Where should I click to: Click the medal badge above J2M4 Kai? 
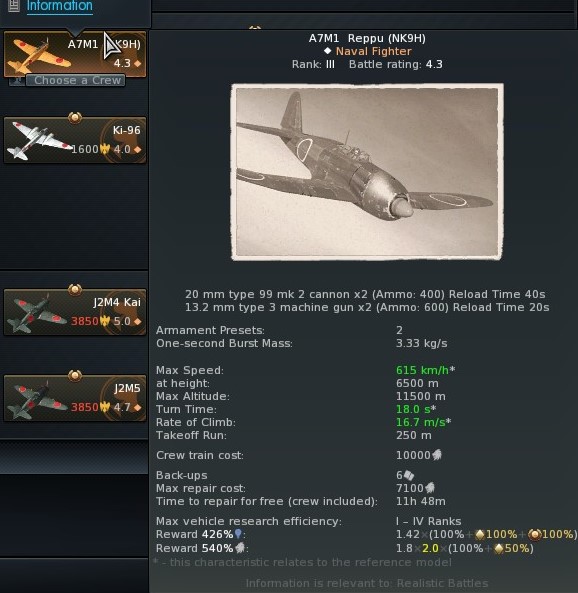coord(75,289)
